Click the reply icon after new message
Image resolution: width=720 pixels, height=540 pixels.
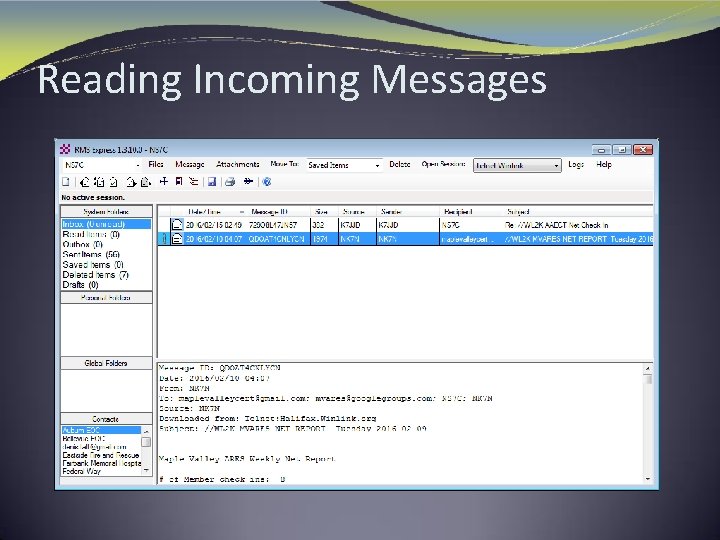(x=84, y=182)
